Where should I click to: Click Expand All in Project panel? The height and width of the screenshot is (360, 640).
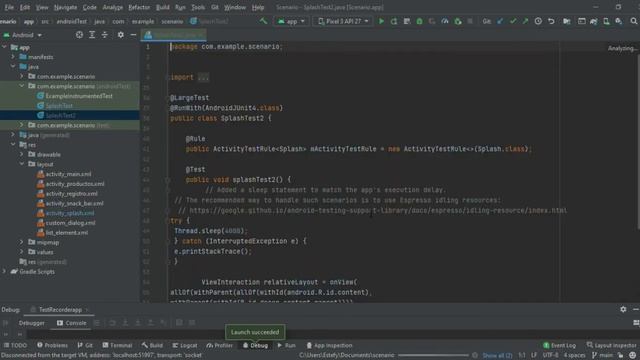pyautogui.click(x=92, y=35)
